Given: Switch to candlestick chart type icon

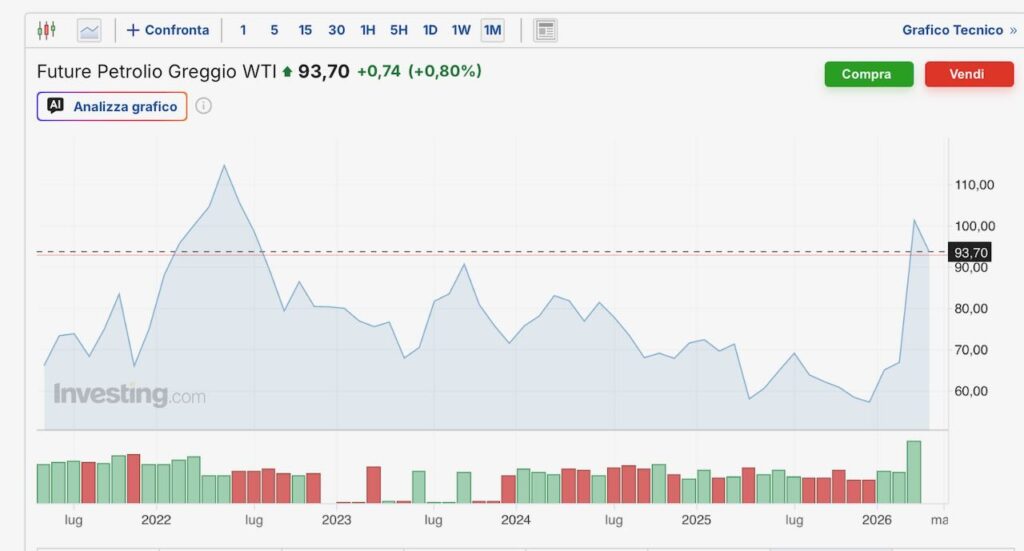Looking at the screenshot, I should 46,30.
